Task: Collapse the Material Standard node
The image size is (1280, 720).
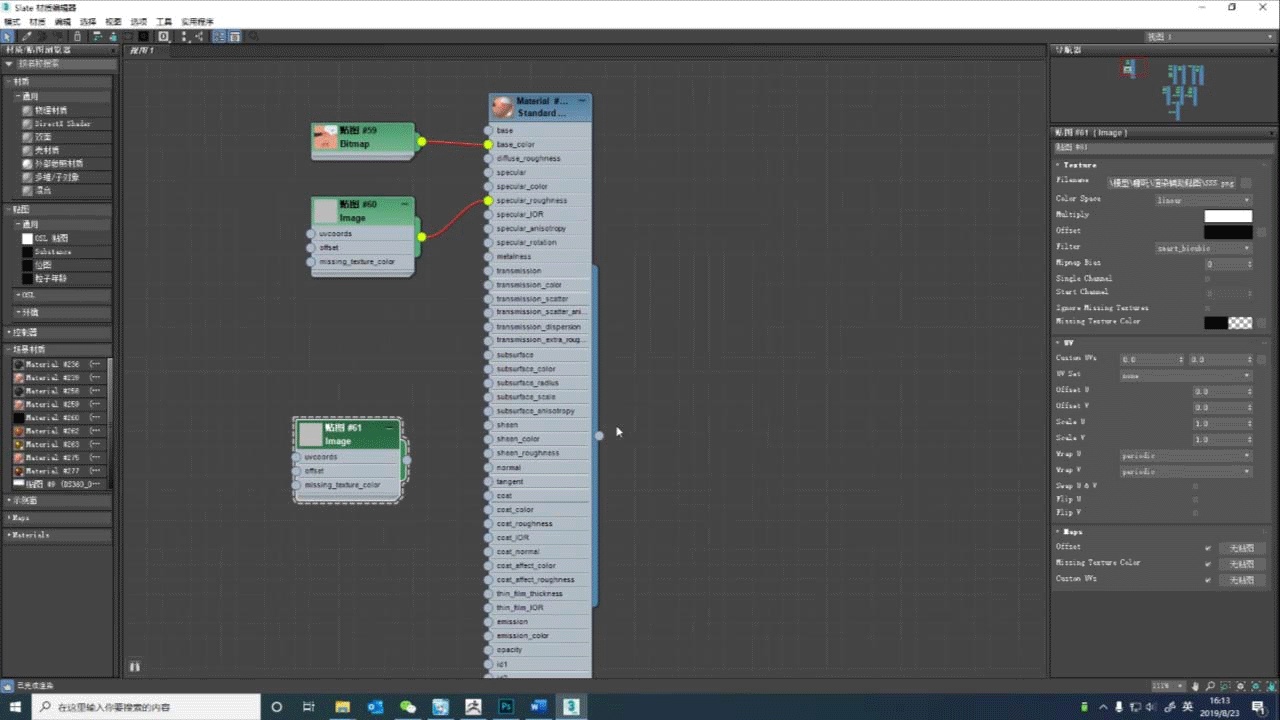Action: (x=582, y=101)
